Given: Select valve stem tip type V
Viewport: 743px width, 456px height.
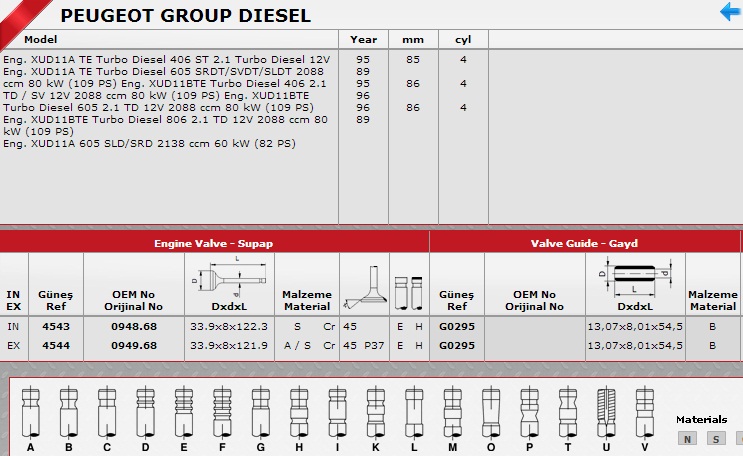Looking at the screenshot, I should click(644, 419).
